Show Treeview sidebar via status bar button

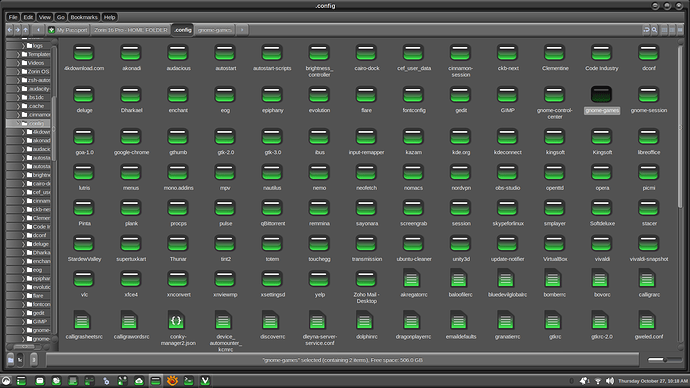pyautogui.click(x=20, y=360)
